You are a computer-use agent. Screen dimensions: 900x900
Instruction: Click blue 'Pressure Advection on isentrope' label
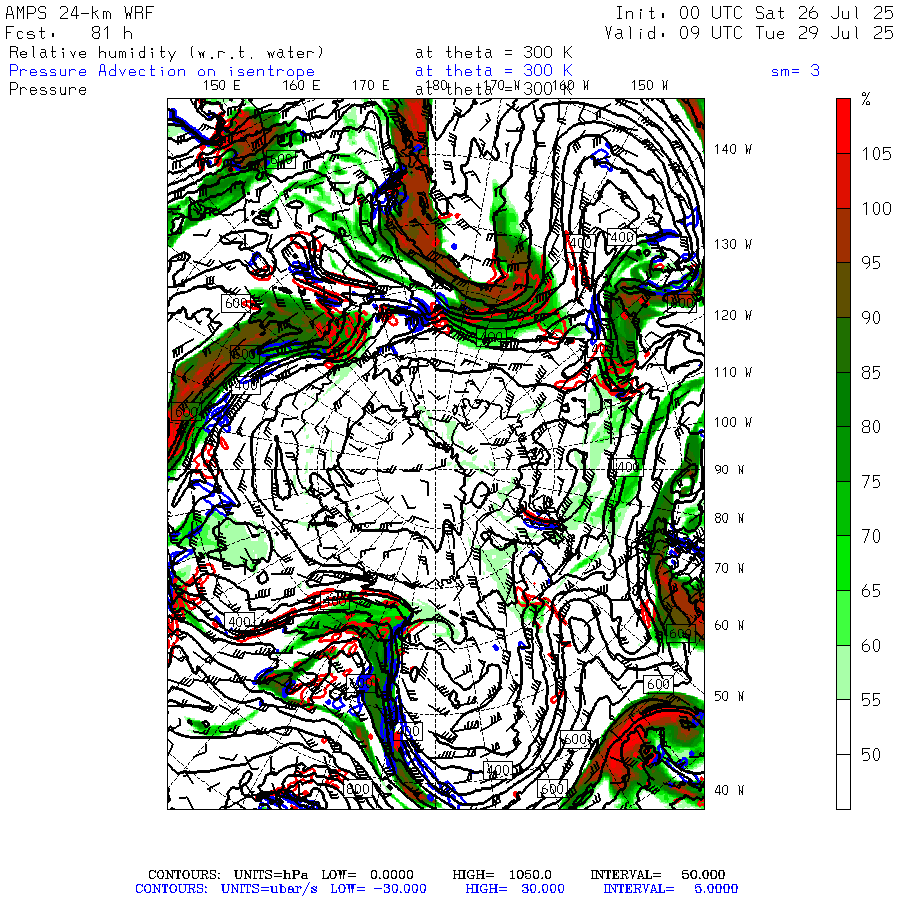click(x=162, y=71)
